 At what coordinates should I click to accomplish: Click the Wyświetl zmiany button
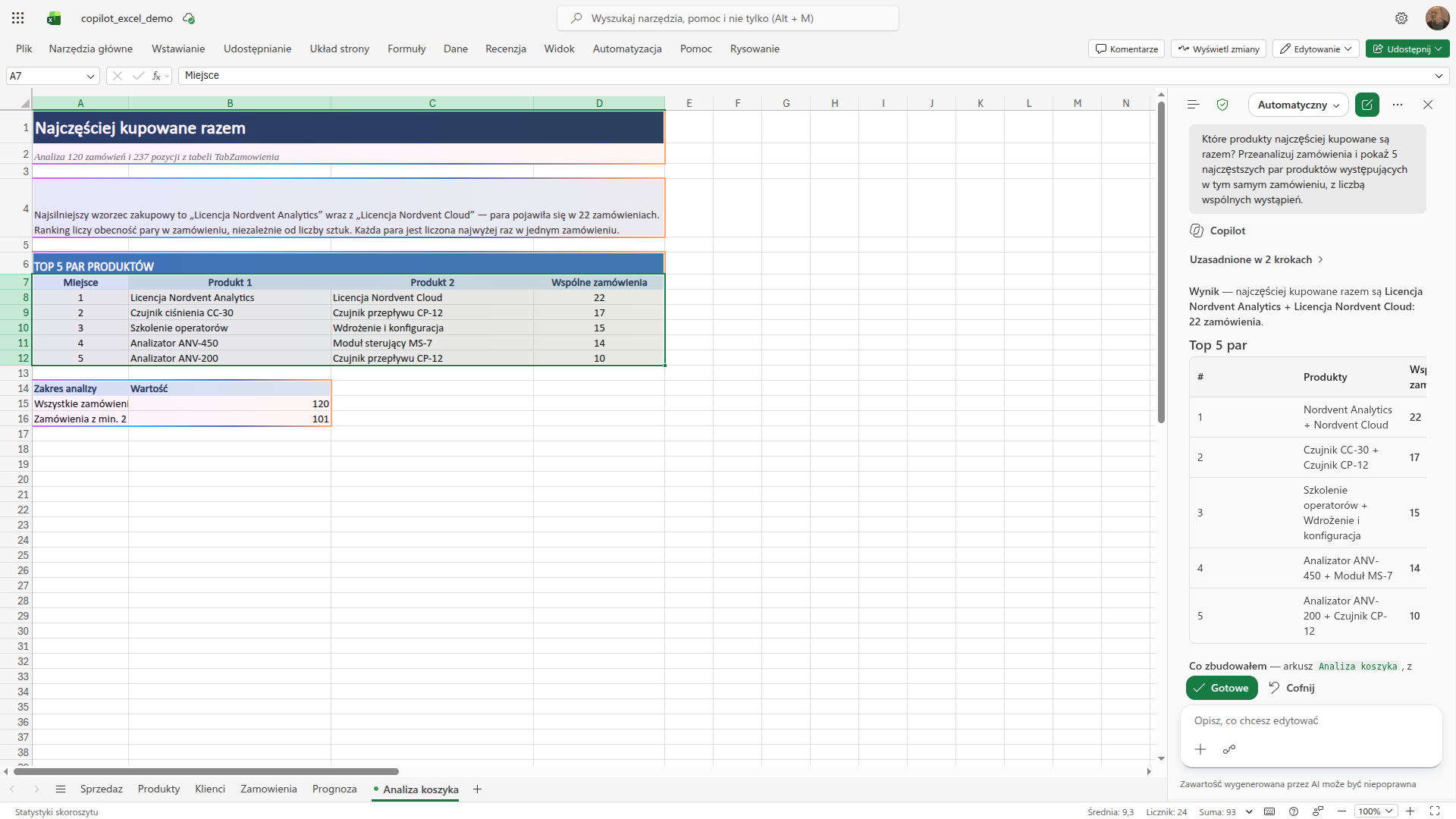pyautogui.click(x=1219, y=49)
